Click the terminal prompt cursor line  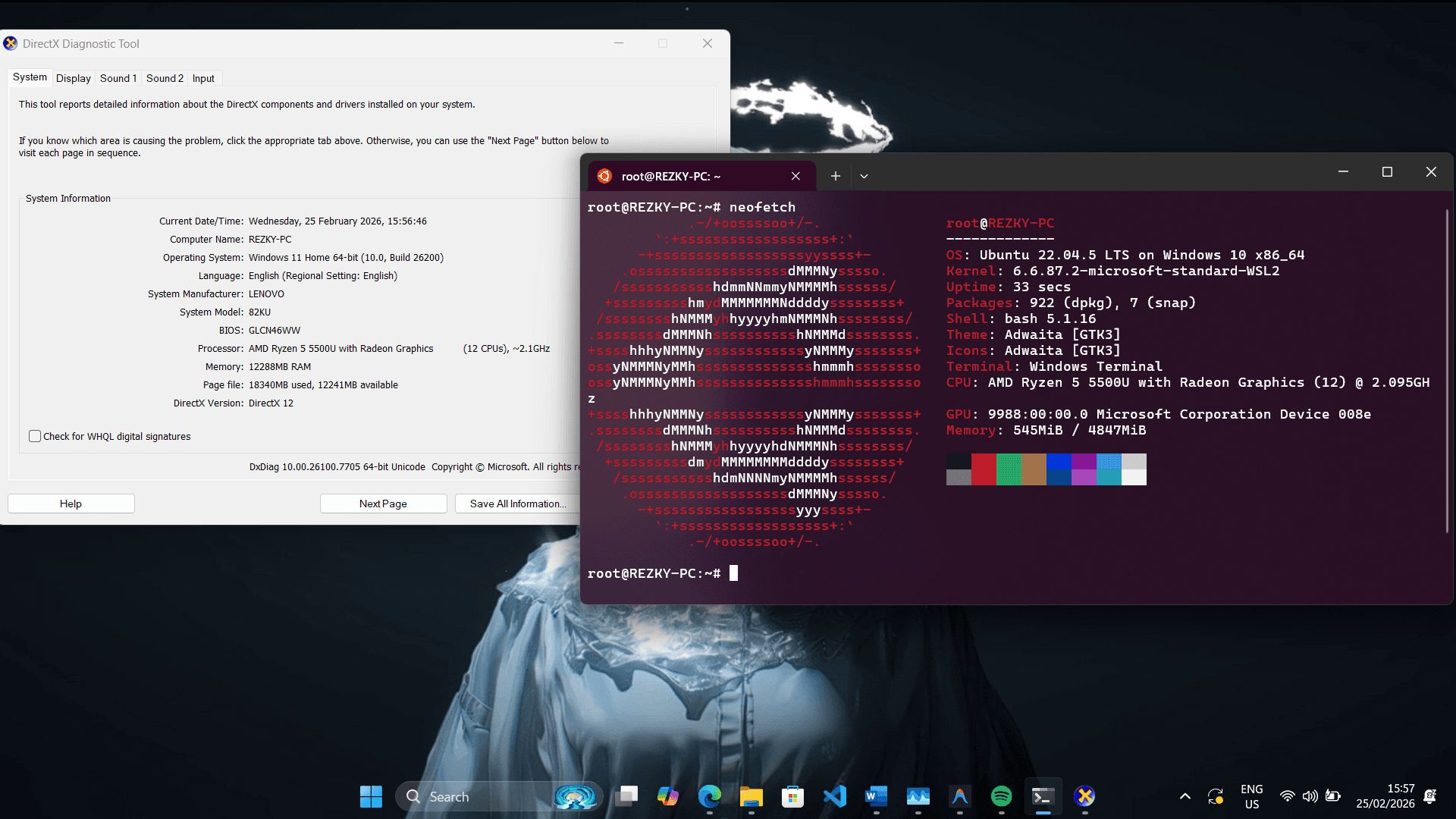662,573
